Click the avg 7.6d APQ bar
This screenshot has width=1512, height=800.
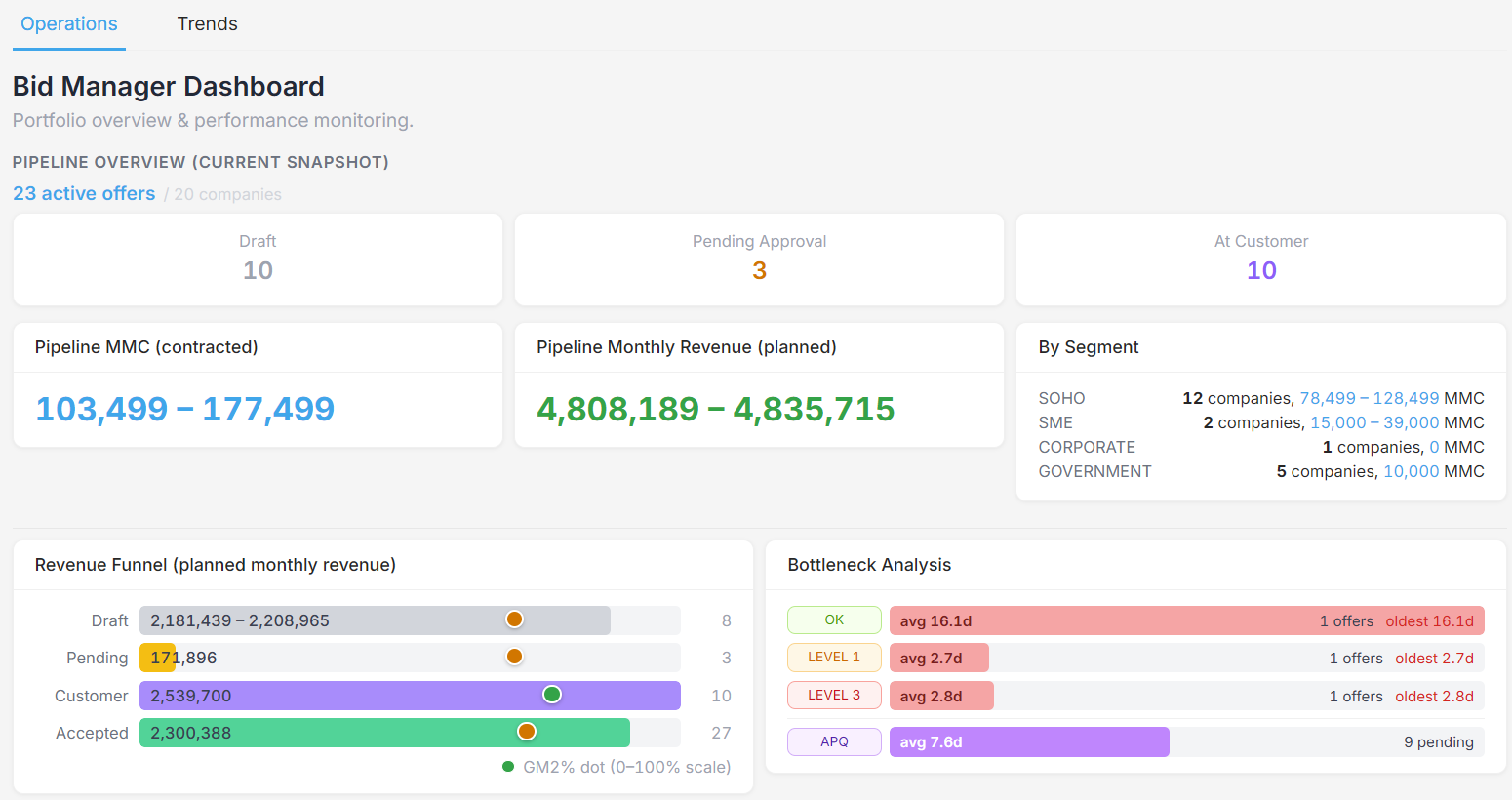click(x=1029, y=742)
